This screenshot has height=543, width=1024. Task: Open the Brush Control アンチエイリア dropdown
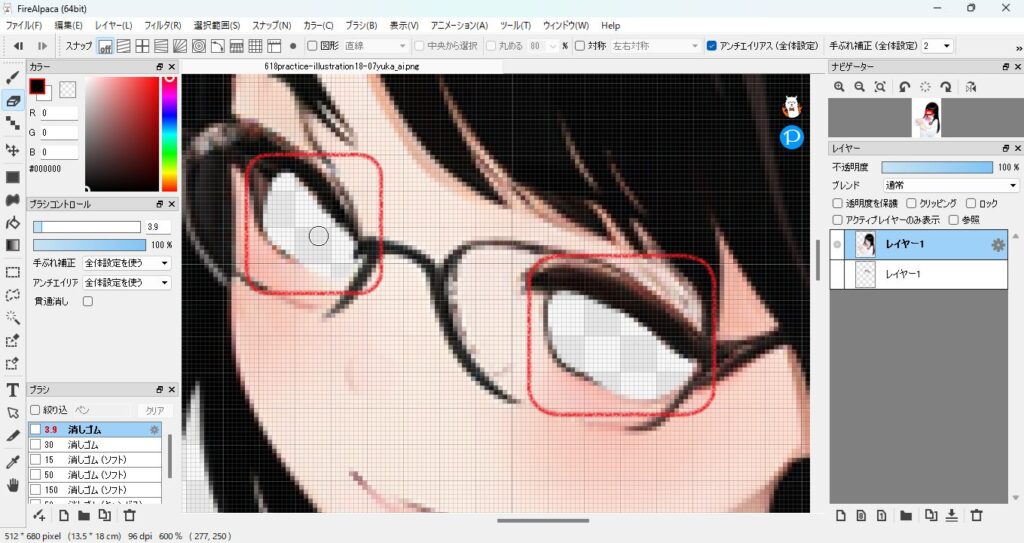[x=127, y=282]
